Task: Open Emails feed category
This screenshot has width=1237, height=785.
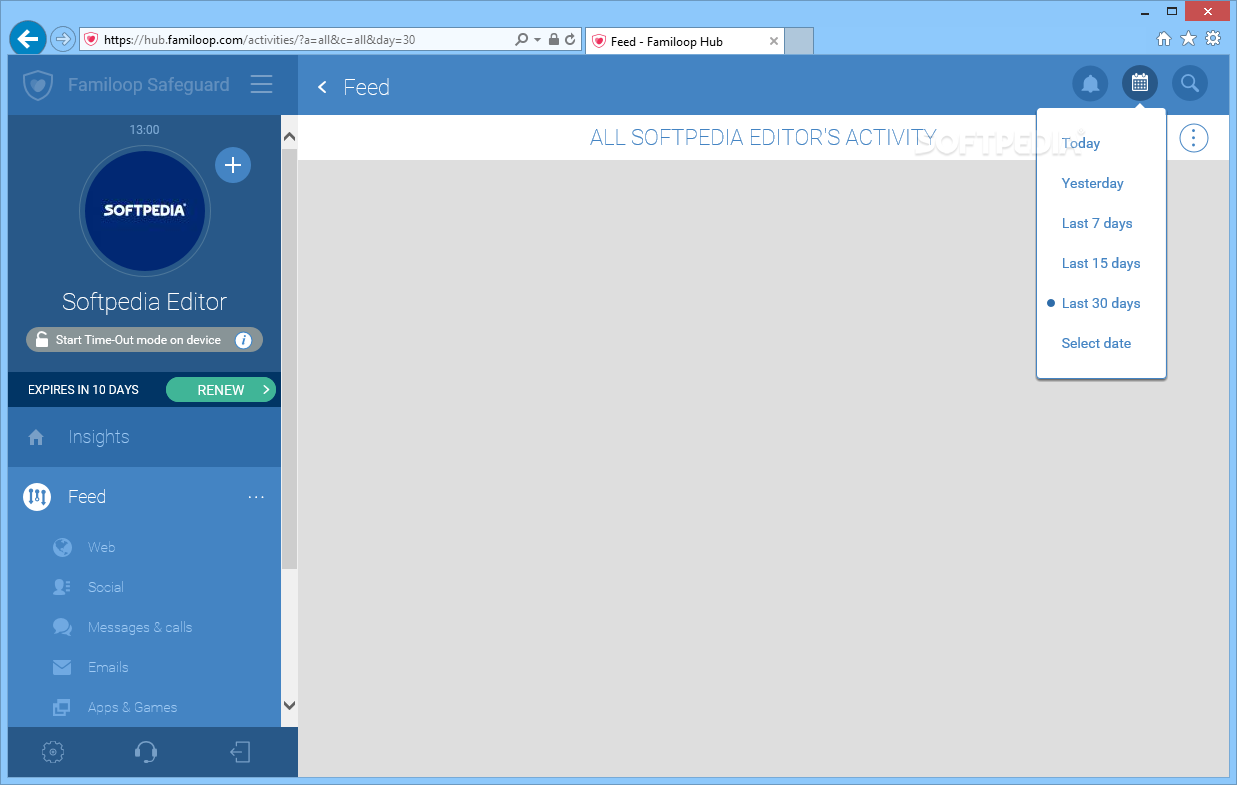Action: pos(108,667)
